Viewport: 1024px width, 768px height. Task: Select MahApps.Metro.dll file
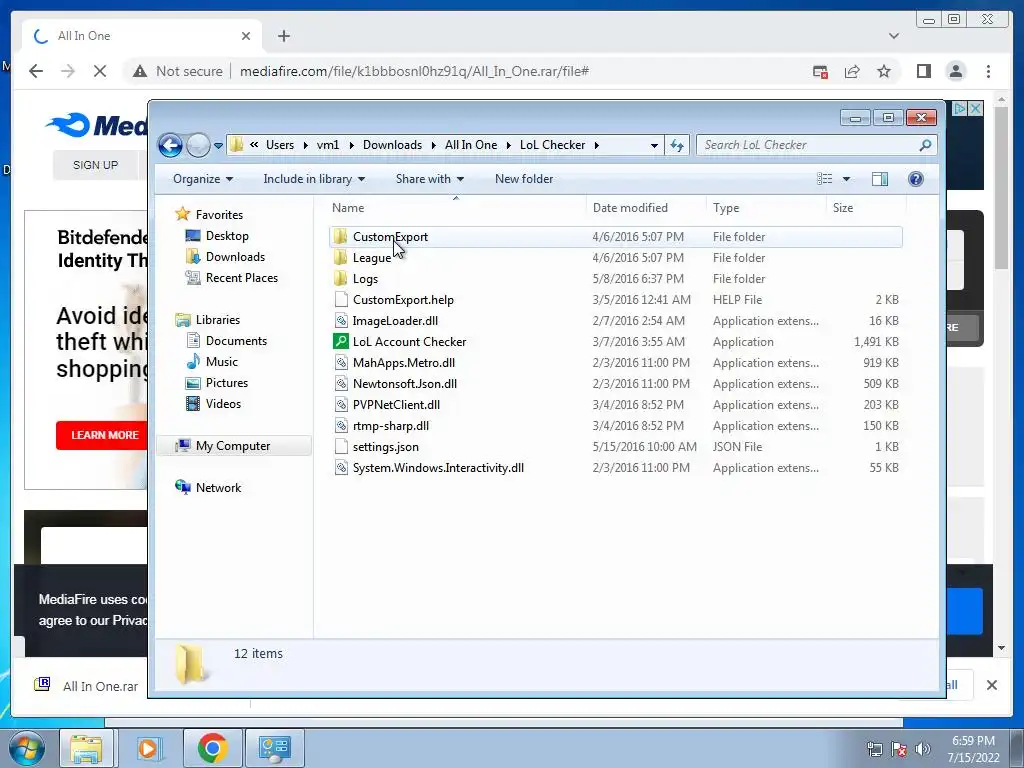[x=404, y=362]
